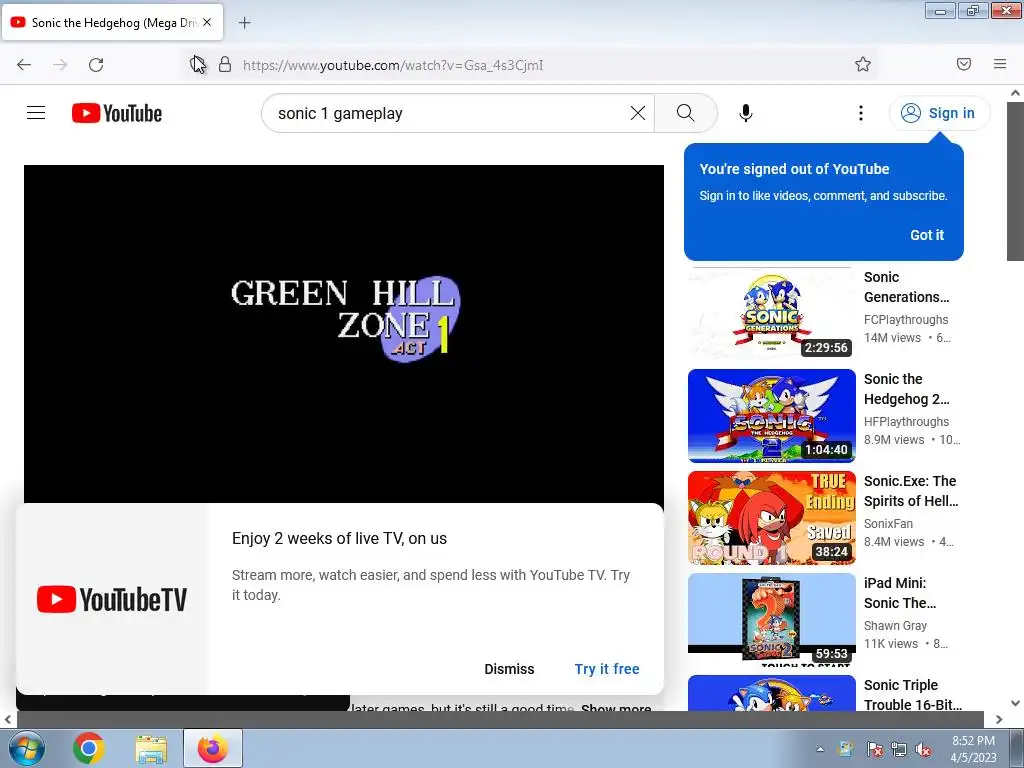Screen dimensions: 1024x768
Task: Open File Explorer from the taskbar
Action: pyautogui.click(x=151, y=748)
